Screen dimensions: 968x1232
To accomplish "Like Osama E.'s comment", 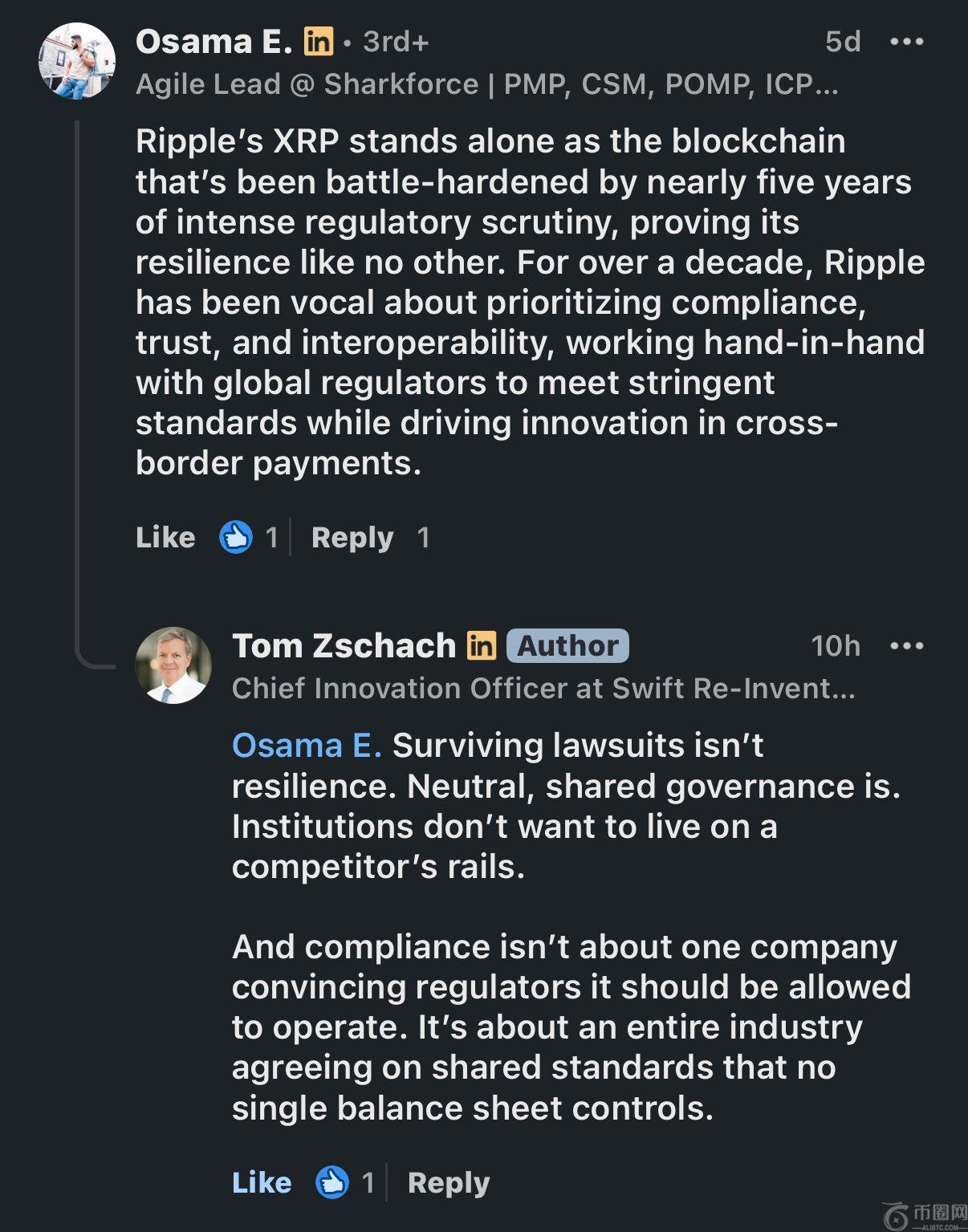I will click(x=165, y=537).
